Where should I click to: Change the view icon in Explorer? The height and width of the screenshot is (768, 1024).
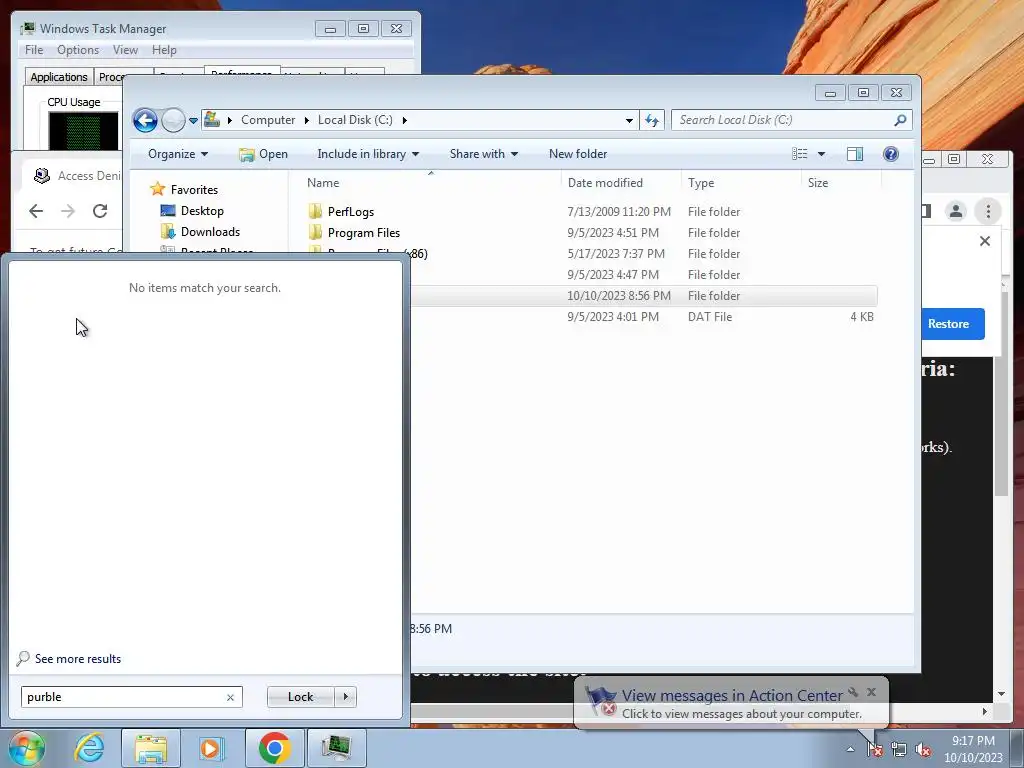[x=800, y=154]
